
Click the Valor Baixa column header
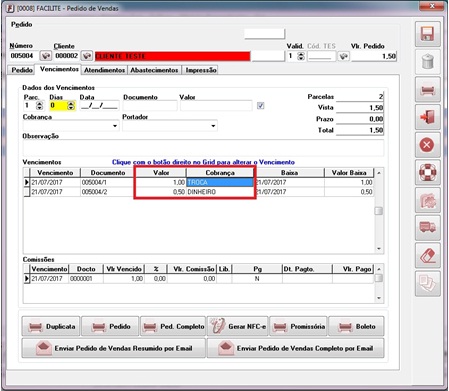(349, 173)
